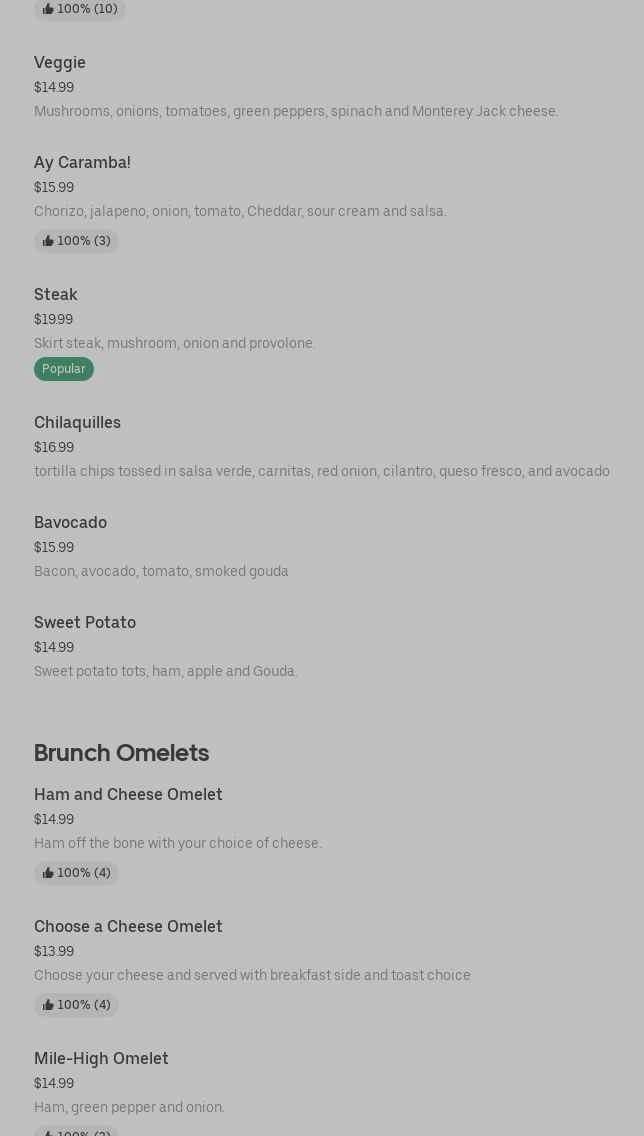
Task: Open the Veggie menu item
Action: (x=60, y=62)
